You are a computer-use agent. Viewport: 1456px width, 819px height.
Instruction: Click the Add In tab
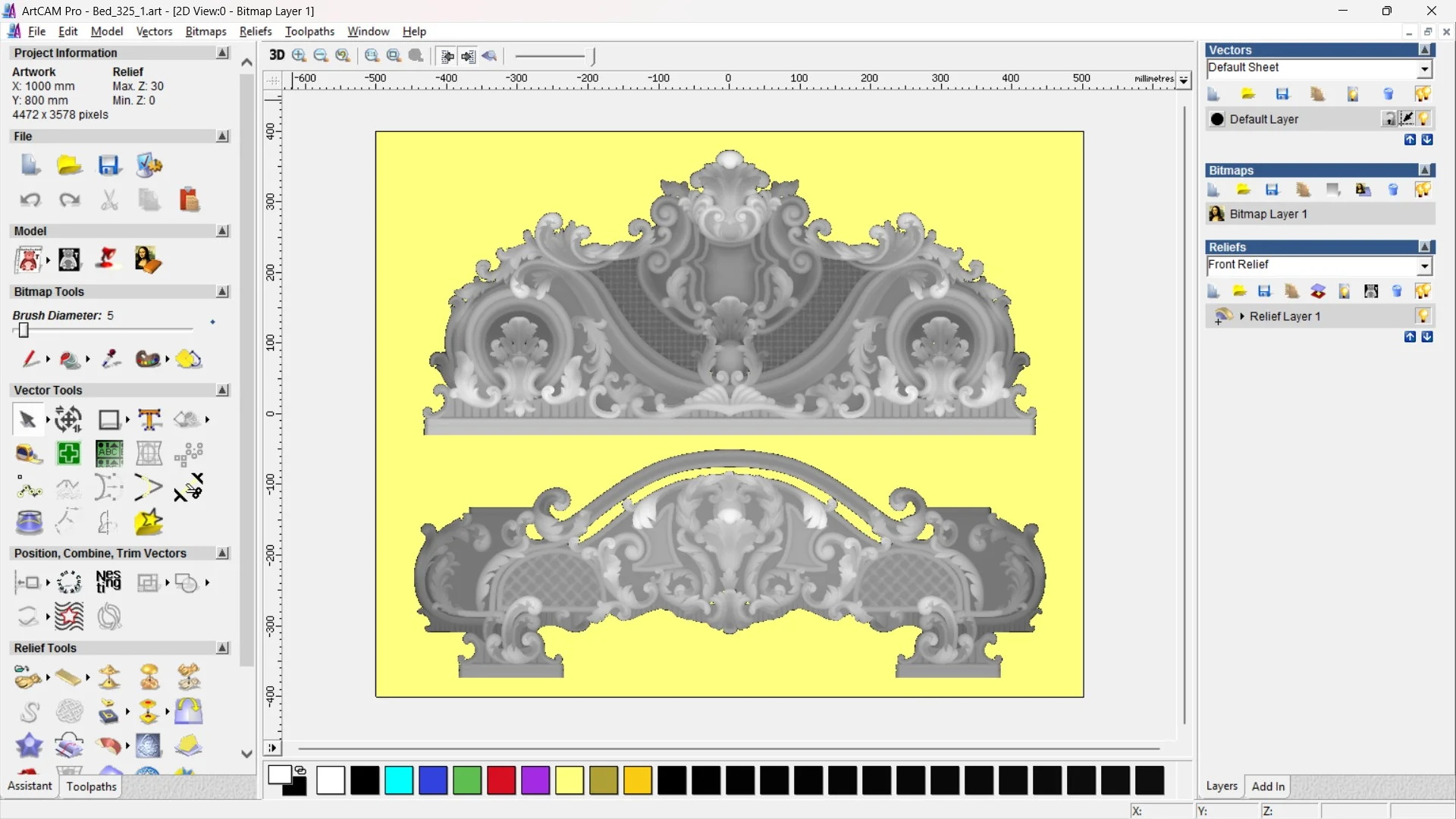(x=1267, y=786)
